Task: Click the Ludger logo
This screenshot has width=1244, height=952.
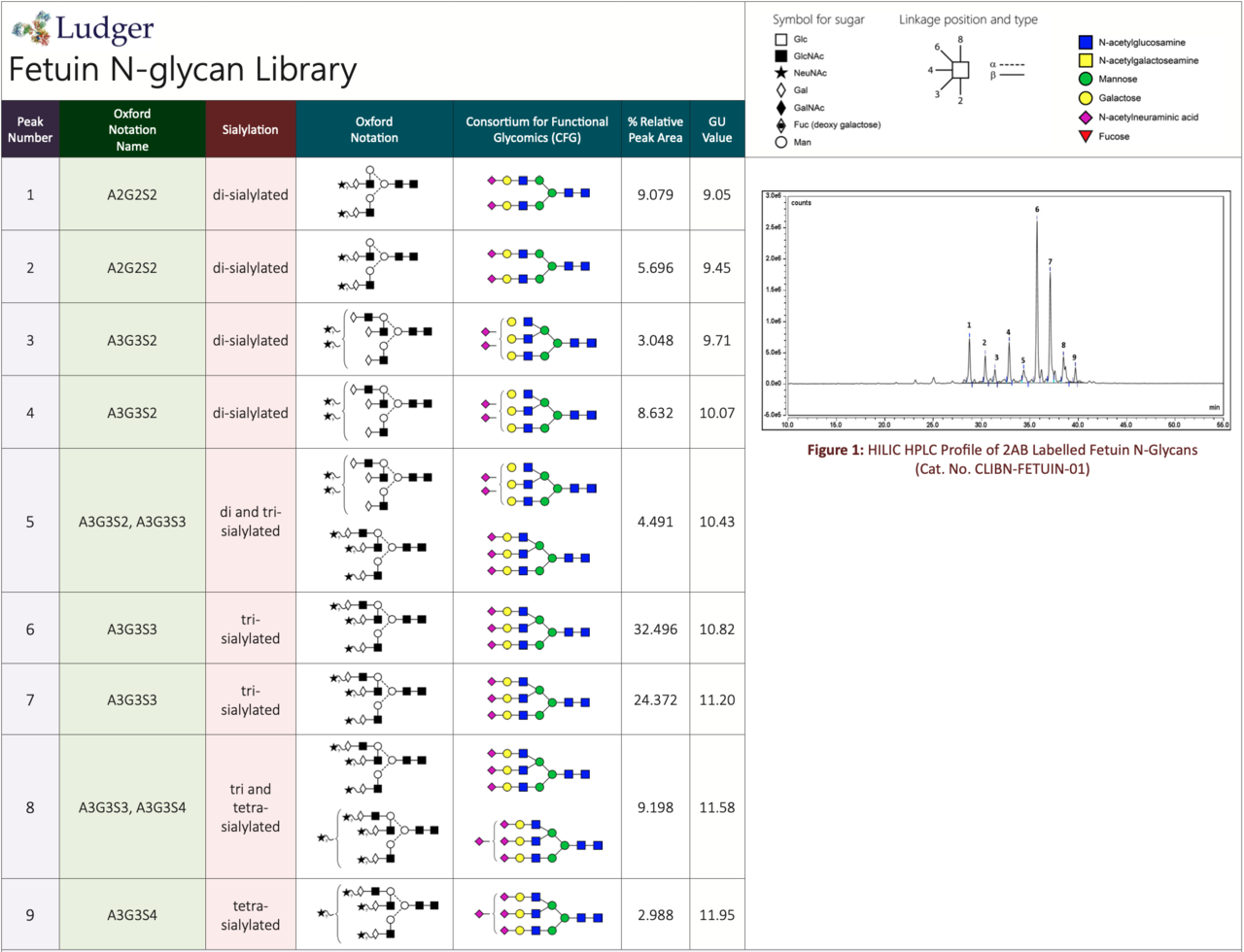Action: tap(83, 27)
